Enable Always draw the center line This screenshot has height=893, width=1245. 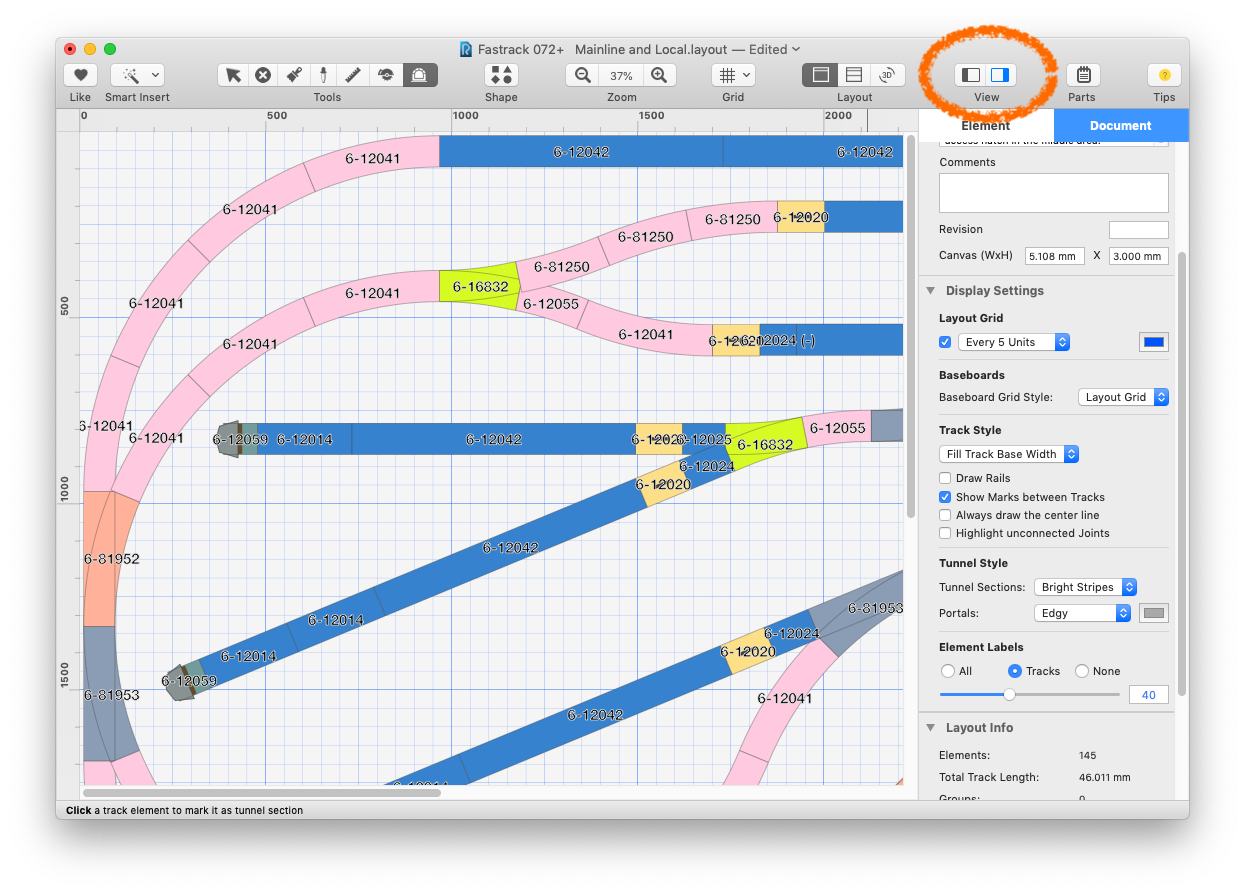click(945, 515)
